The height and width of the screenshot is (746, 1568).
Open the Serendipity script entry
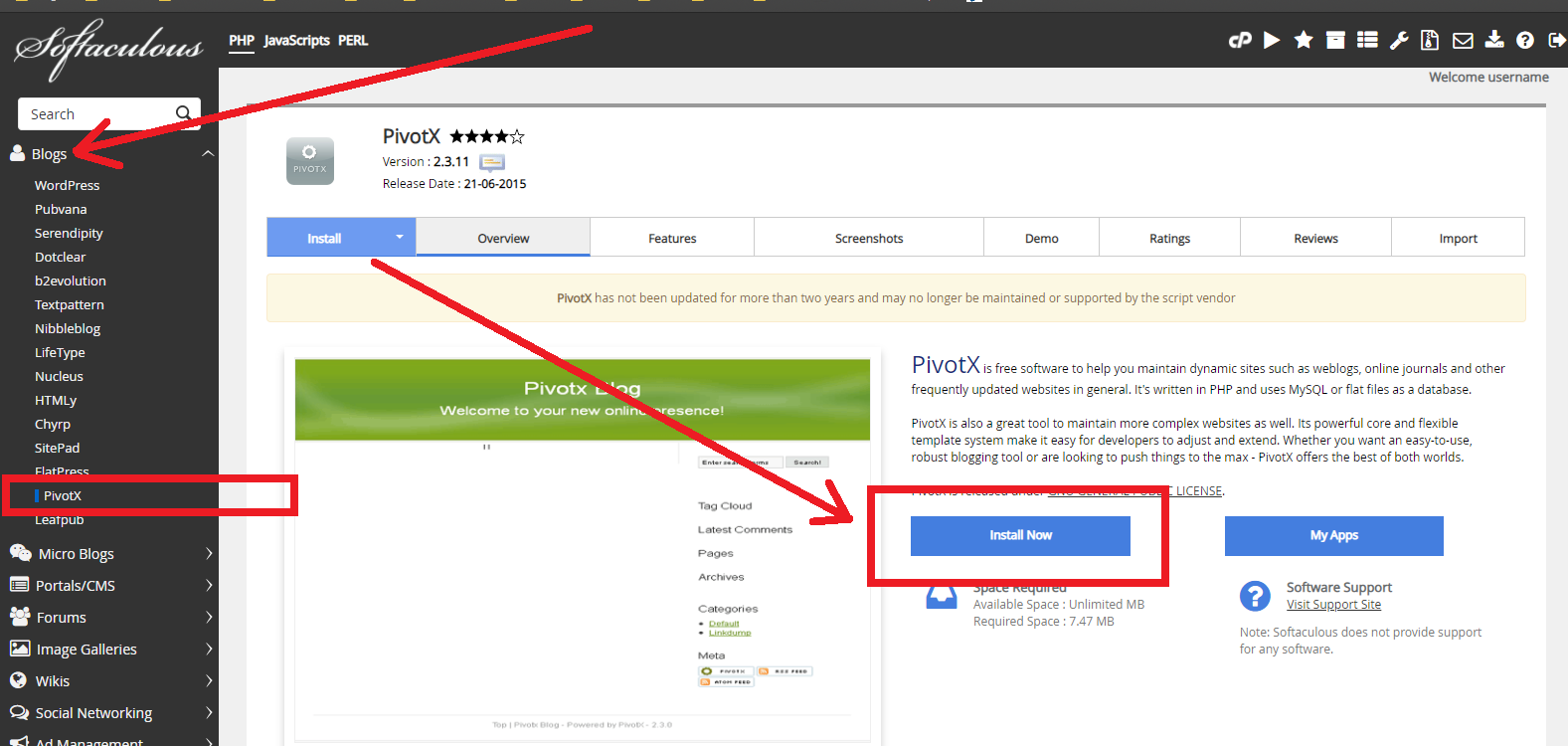click(69, 233)
